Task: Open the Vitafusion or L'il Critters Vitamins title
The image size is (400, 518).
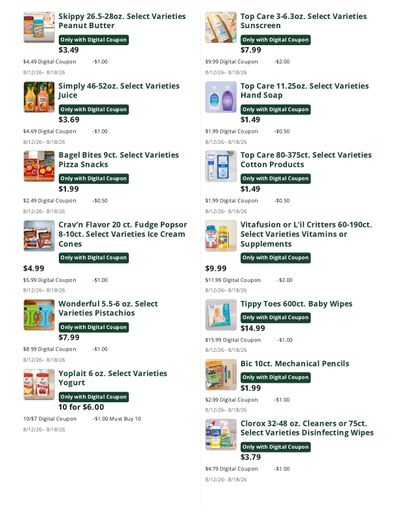Action: click(x=306, y=234)
